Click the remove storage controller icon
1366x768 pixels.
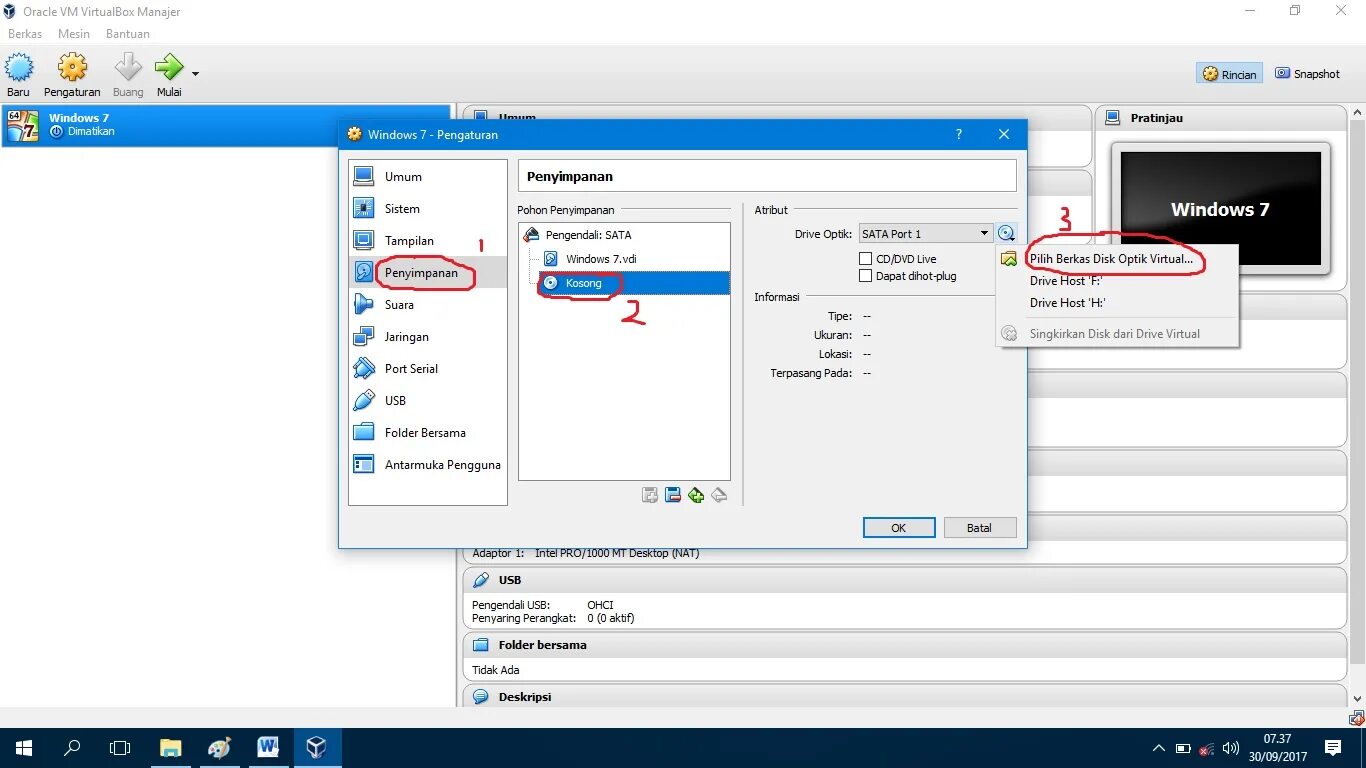pyautogui.click(x=673, y=495)
